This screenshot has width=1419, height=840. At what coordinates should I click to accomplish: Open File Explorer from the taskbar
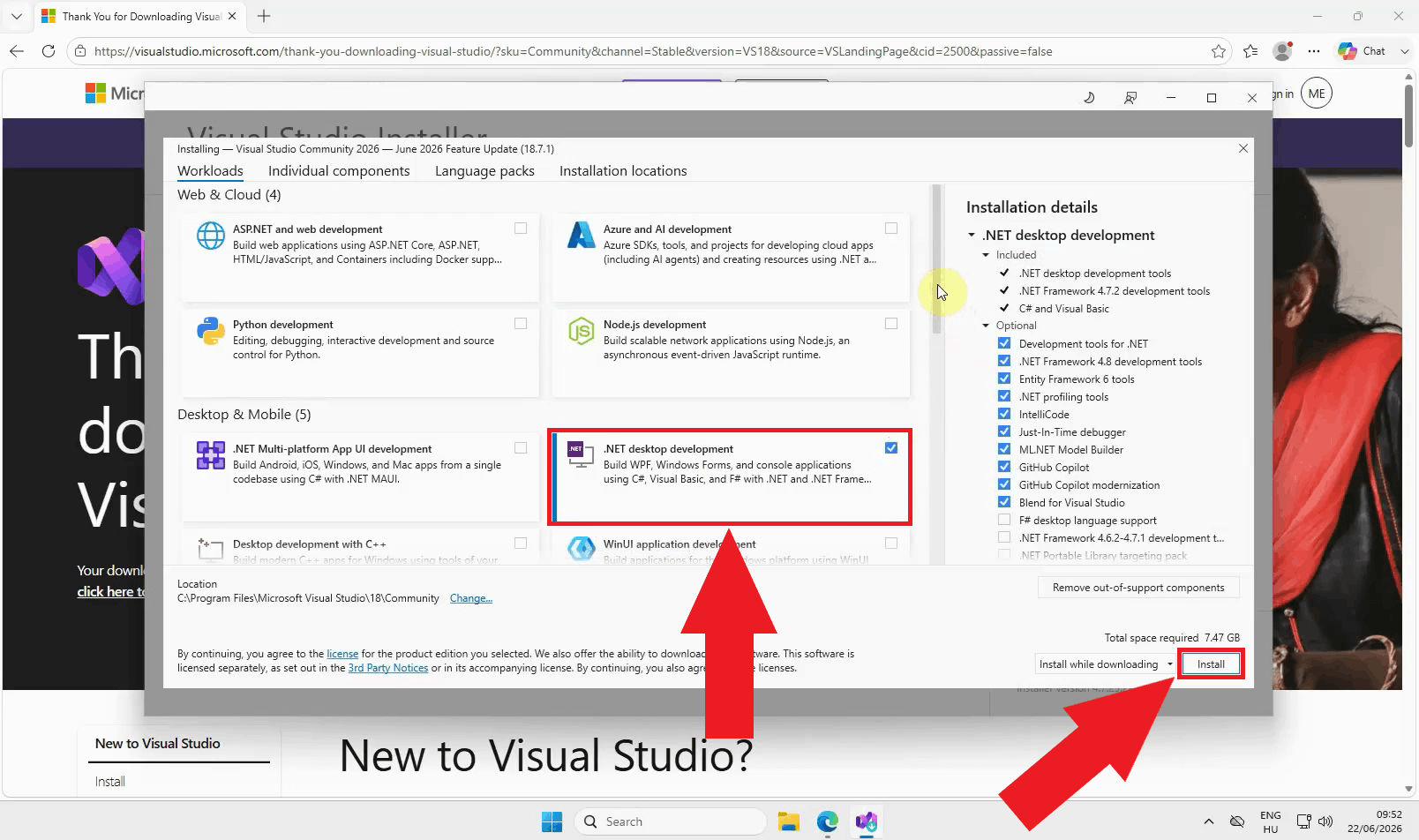(788, 821)
